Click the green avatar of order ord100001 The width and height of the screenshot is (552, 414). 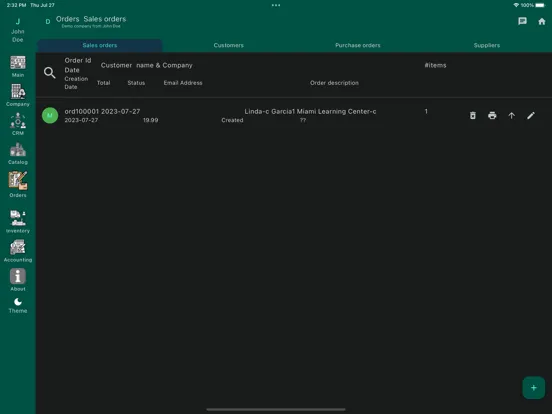click(x=50, y=115)
